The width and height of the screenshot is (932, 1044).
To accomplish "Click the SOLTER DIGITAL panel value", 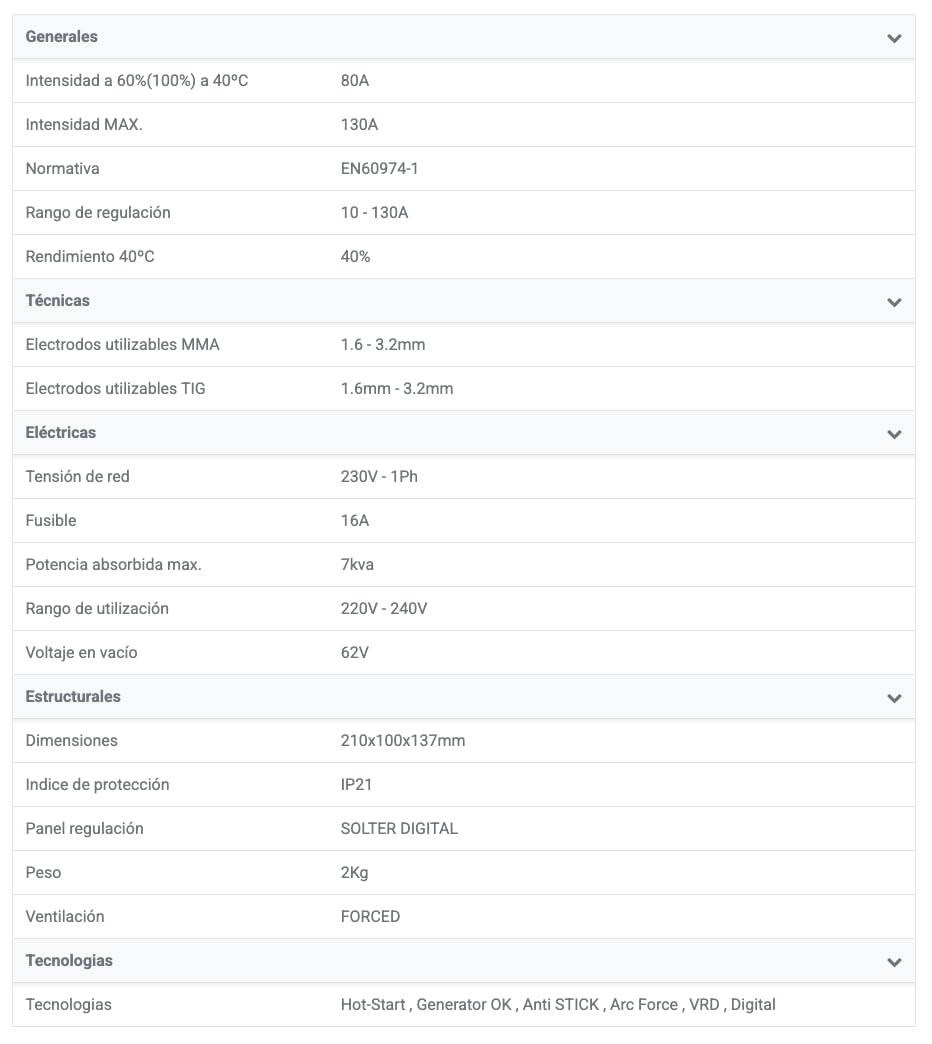I will 399,829.
